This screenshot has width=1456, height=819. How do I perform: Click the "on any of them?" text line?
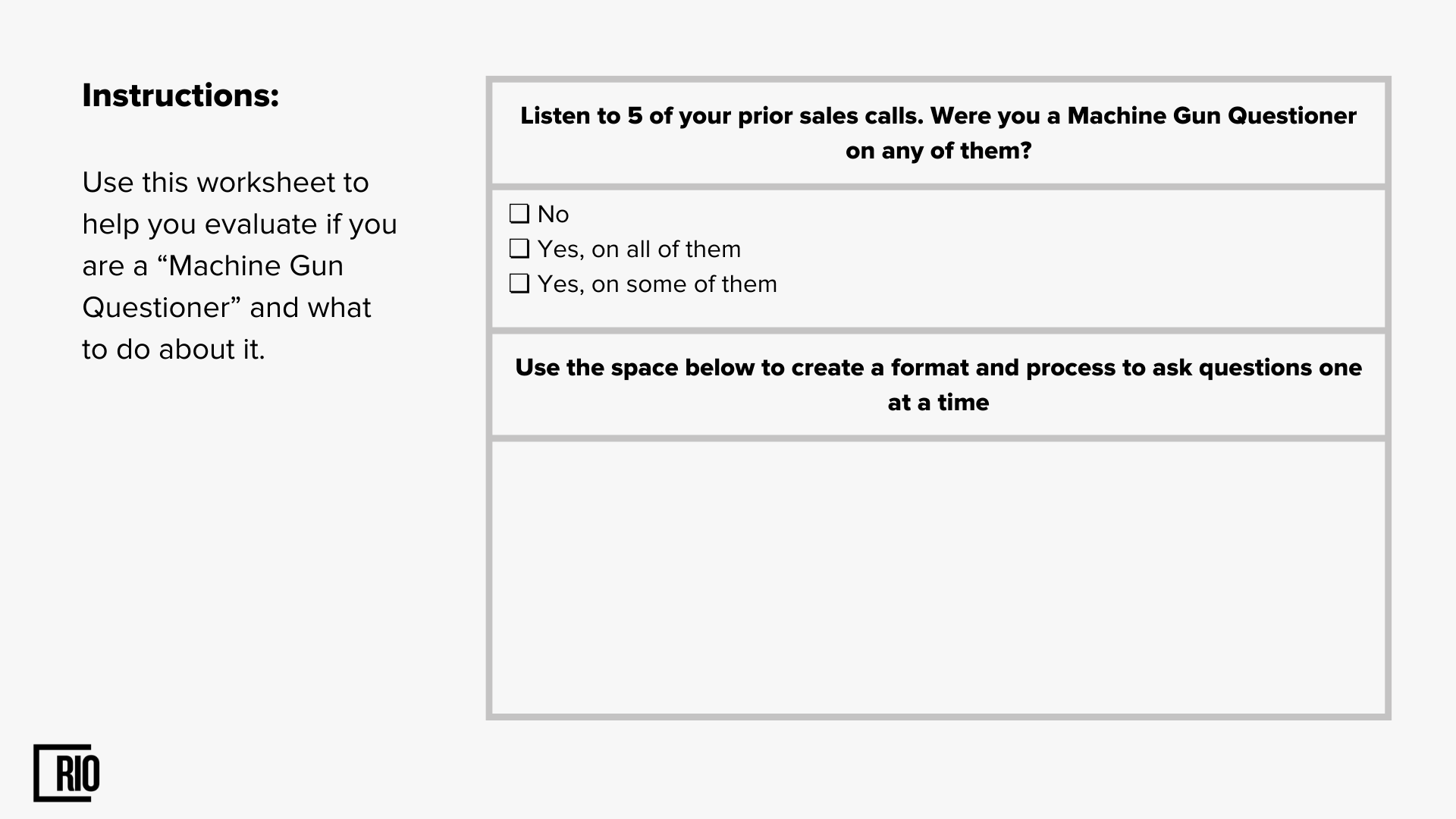(x=938, y=151)
